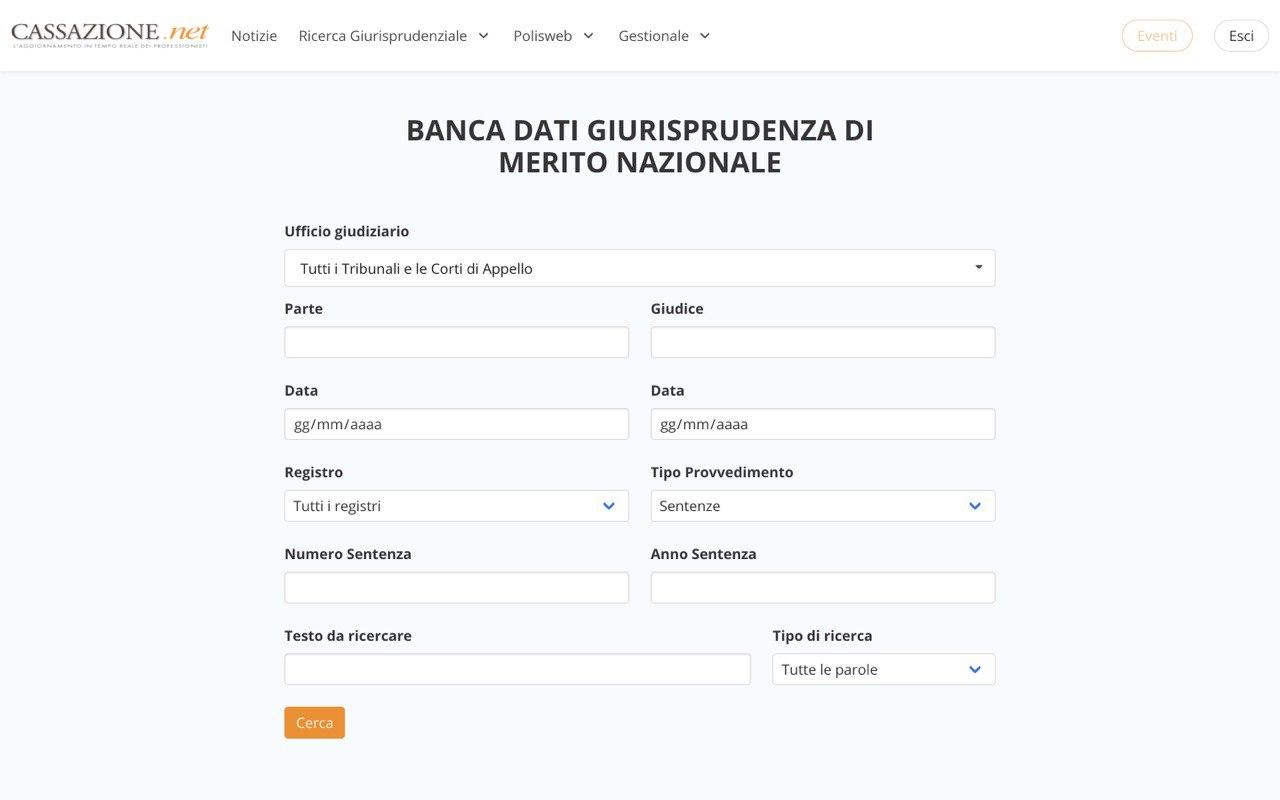Click the Testo da ricercare field
This screenshot has height=800, width=1280.
(517, 669)
